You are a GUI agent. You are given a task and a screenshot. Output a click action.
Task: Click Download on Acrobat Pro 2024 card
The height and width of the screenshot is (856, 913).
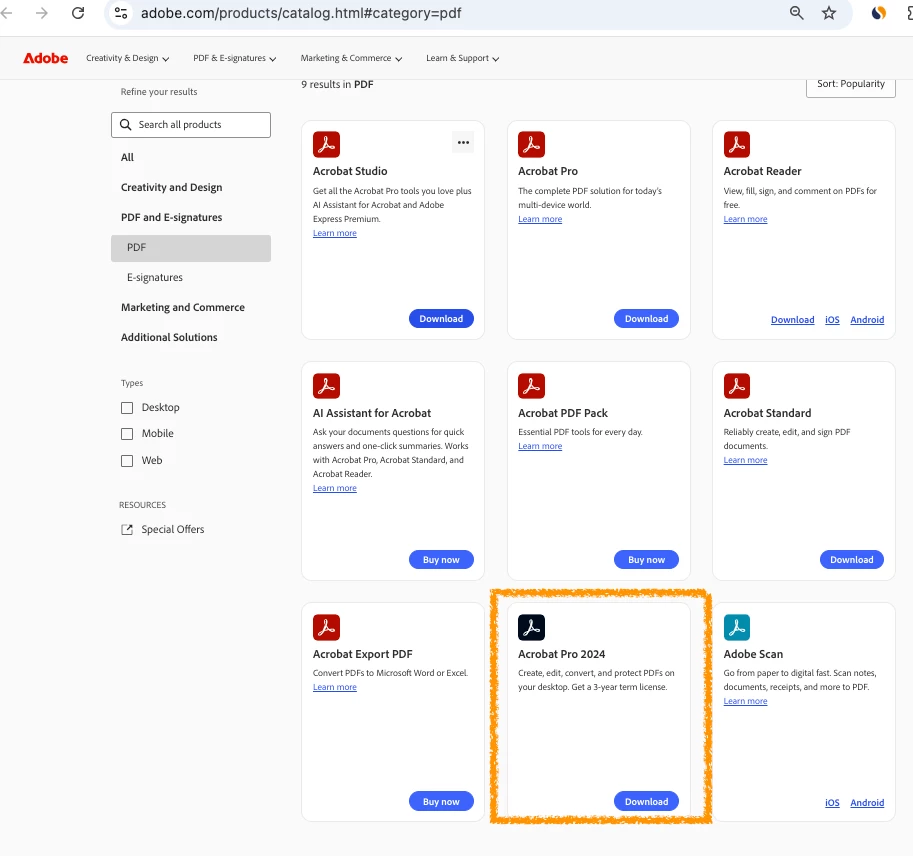point(646,801)
